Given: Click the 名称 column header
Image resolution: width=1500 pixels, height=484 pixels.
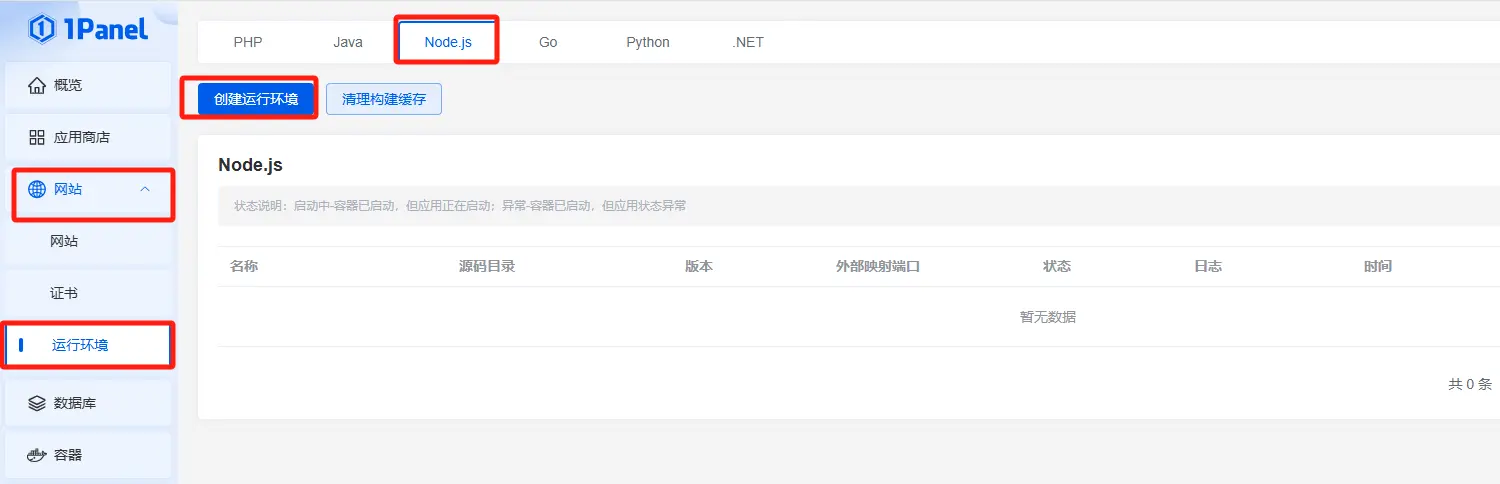Looking at the screenshot, I should click(x=244, y=266).
